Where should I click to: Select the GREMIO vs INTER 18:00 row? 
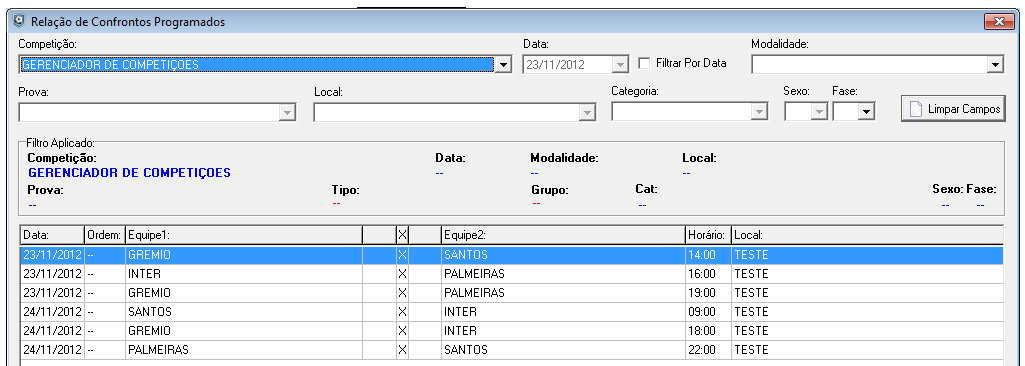tap(512, 331)
